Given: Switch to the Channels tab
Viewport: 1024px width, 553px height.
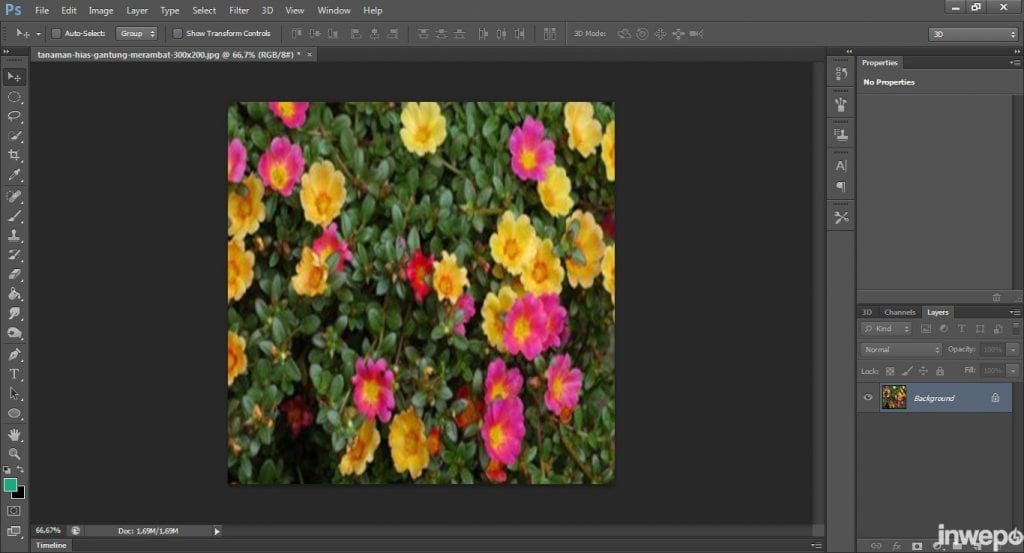Looking at the screenshot, I should pyautogui.click(x=899, y=312).
